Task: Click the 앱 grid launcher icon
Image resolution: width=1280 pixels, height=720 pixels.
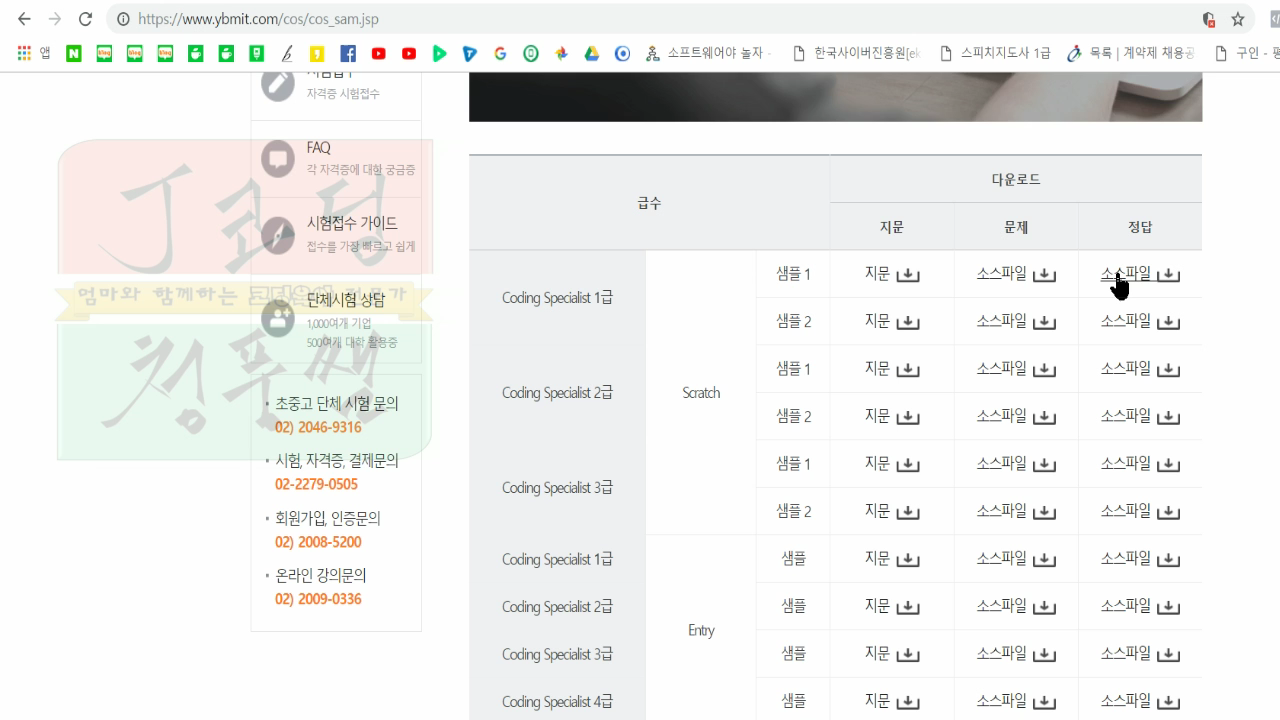Action: pyautogui.click(x=22, y=53)
